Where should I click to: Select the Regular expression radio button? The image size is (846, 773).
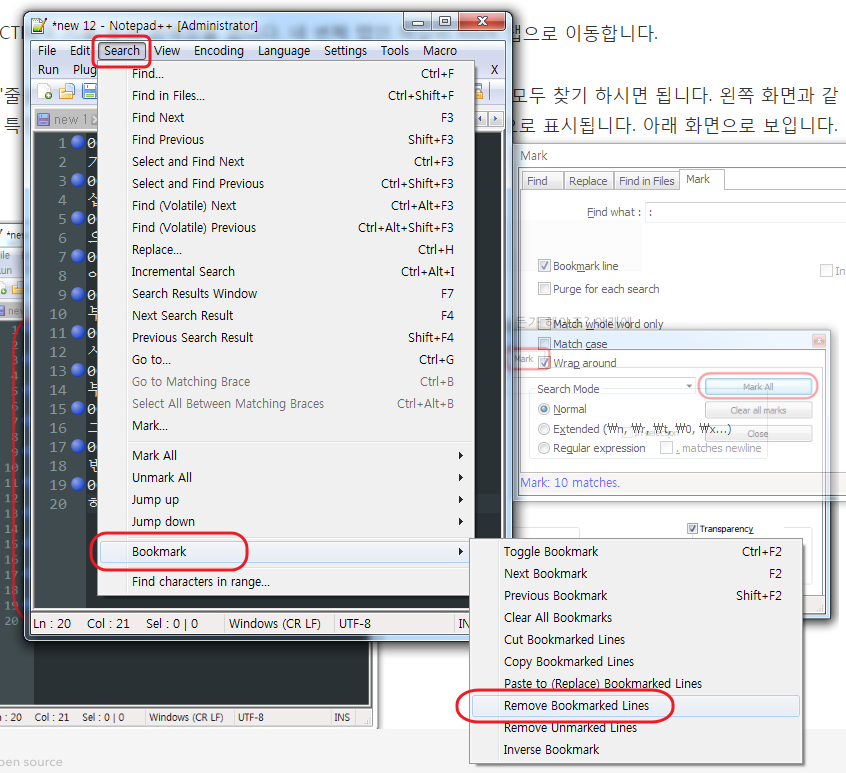544,448
